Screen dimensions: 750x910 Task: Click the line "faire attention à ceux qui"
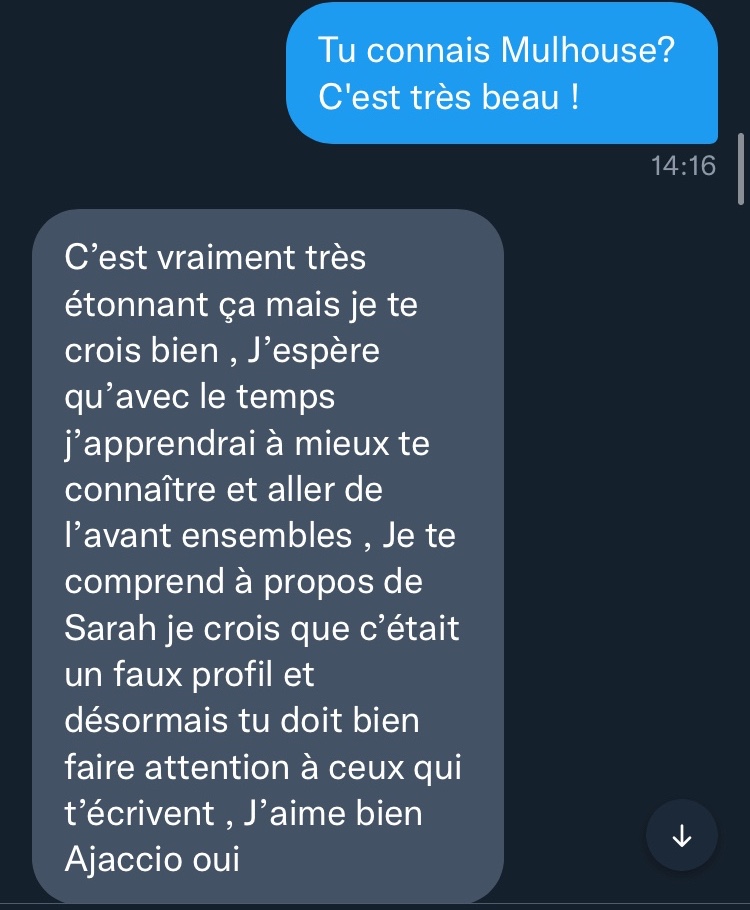(x=263, y=768)
